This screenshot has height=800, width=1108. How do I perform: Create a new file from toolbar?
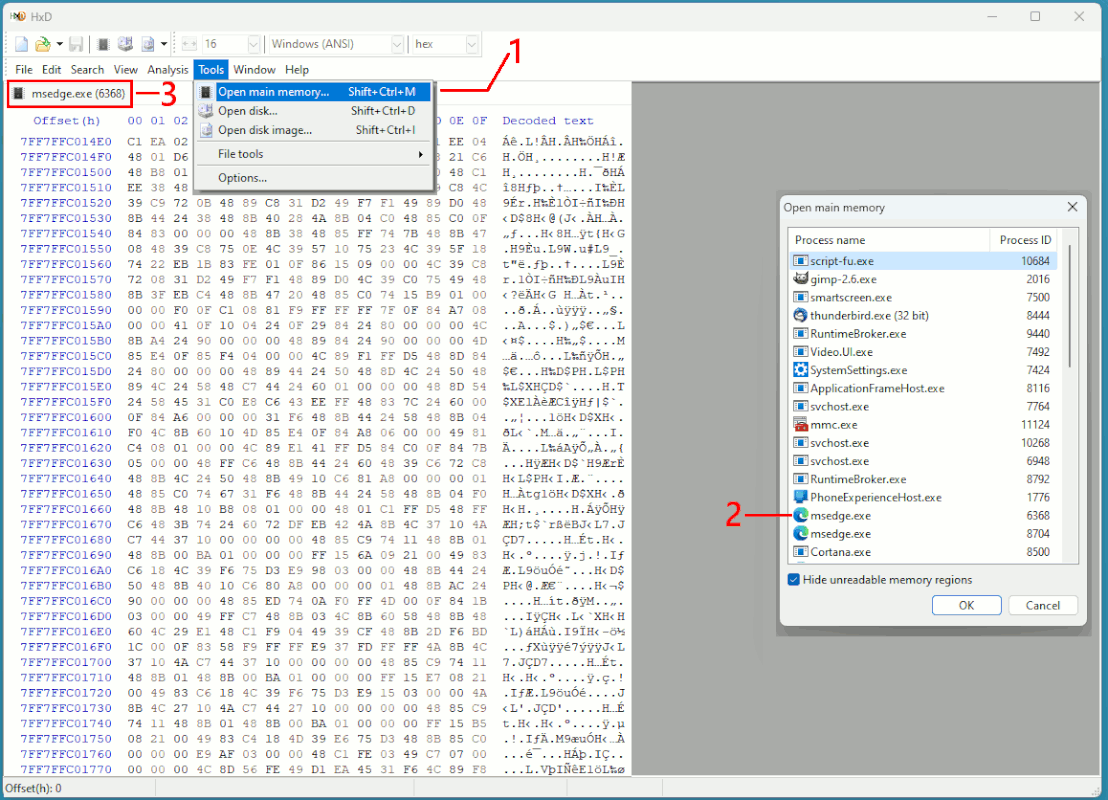(x=21, y=44)
